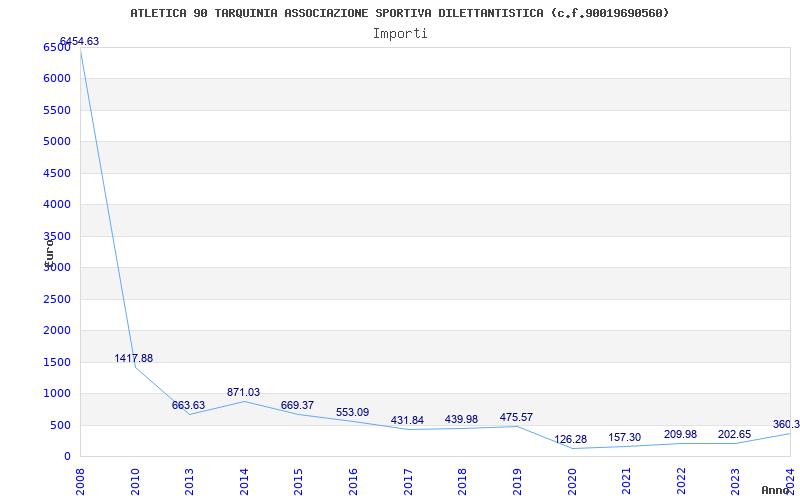Click the ATLETICA 90 TARQUINIA chart title
Screen dimensions: 800x500
400,13
